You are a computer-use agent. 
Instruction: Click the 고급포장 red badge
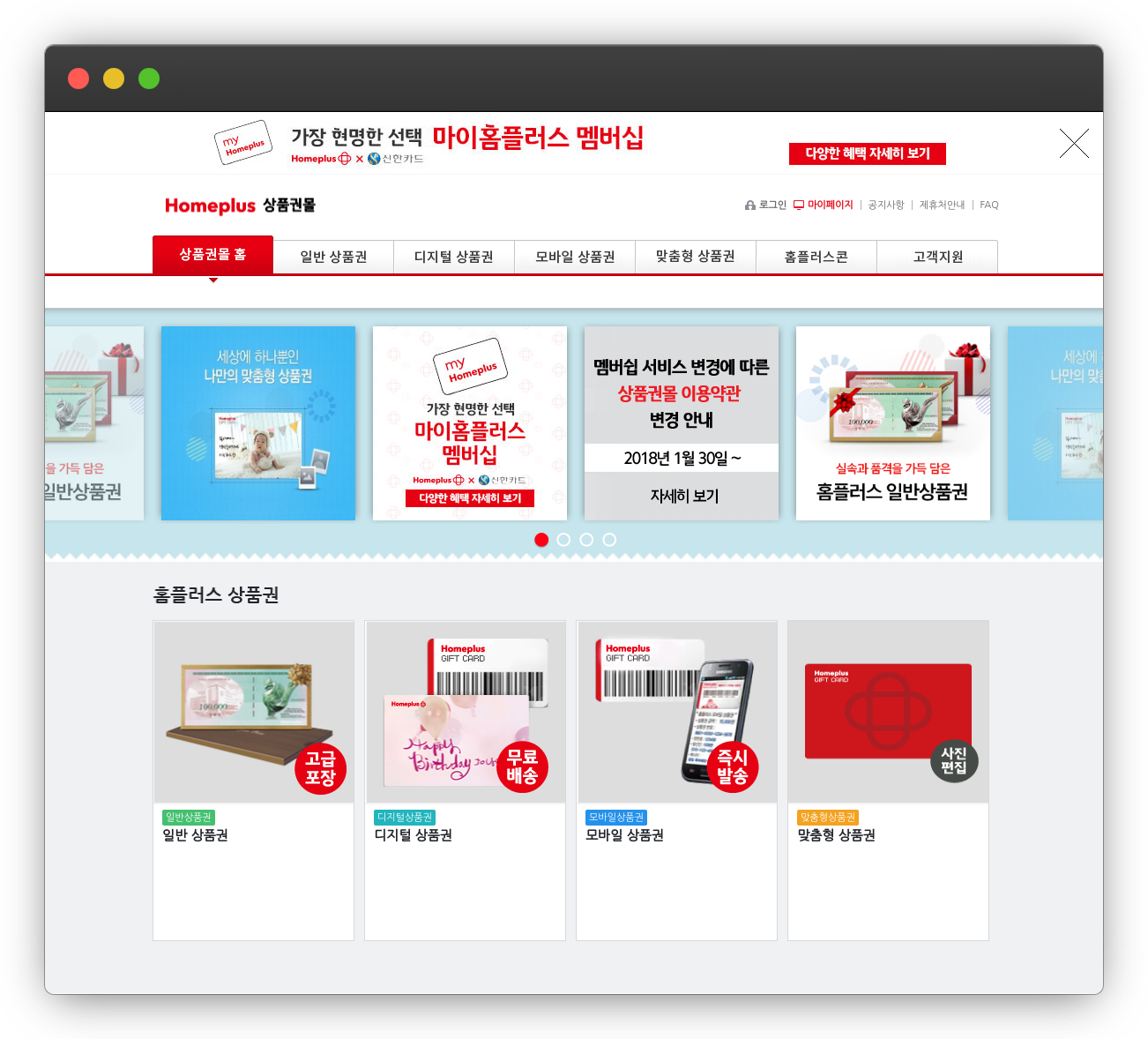[320, 769]
